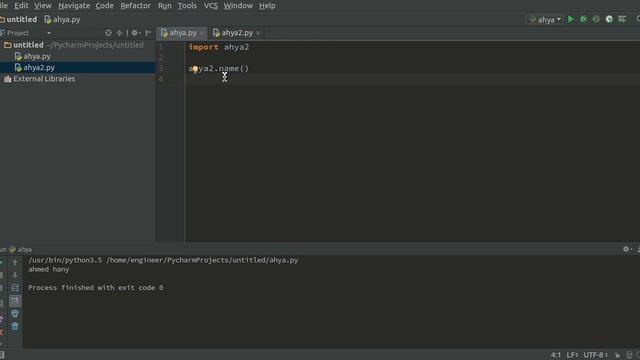This screenshot has height=360, width=640.
Task: Select External Libraries in project tree
Action: point(40,79)
